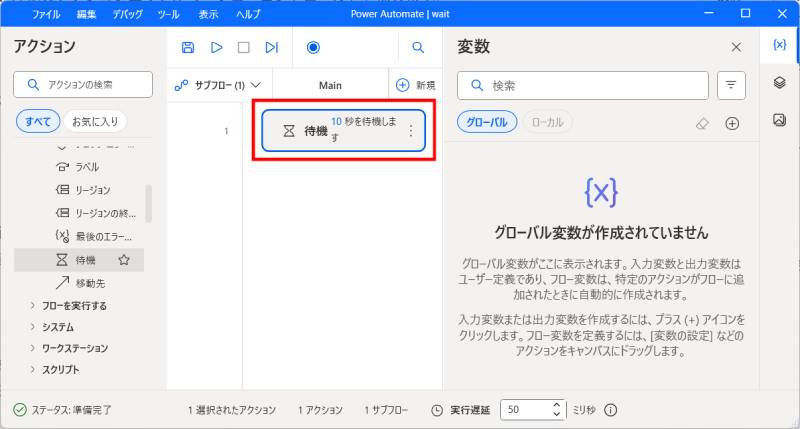Screen dimensions: 800x429
Task: Open the search magnifier in the flow toolbar
Action: (418, 47)
